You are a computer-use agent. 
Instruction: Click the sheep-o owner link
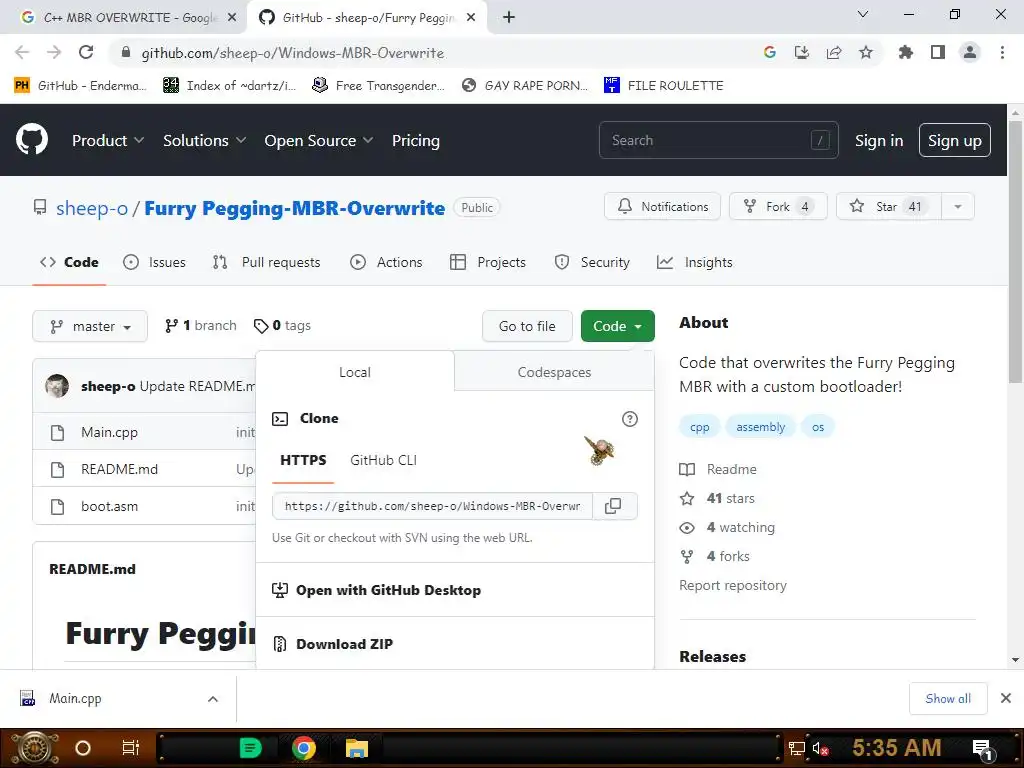pyautogui.click(x=92, y=208)
